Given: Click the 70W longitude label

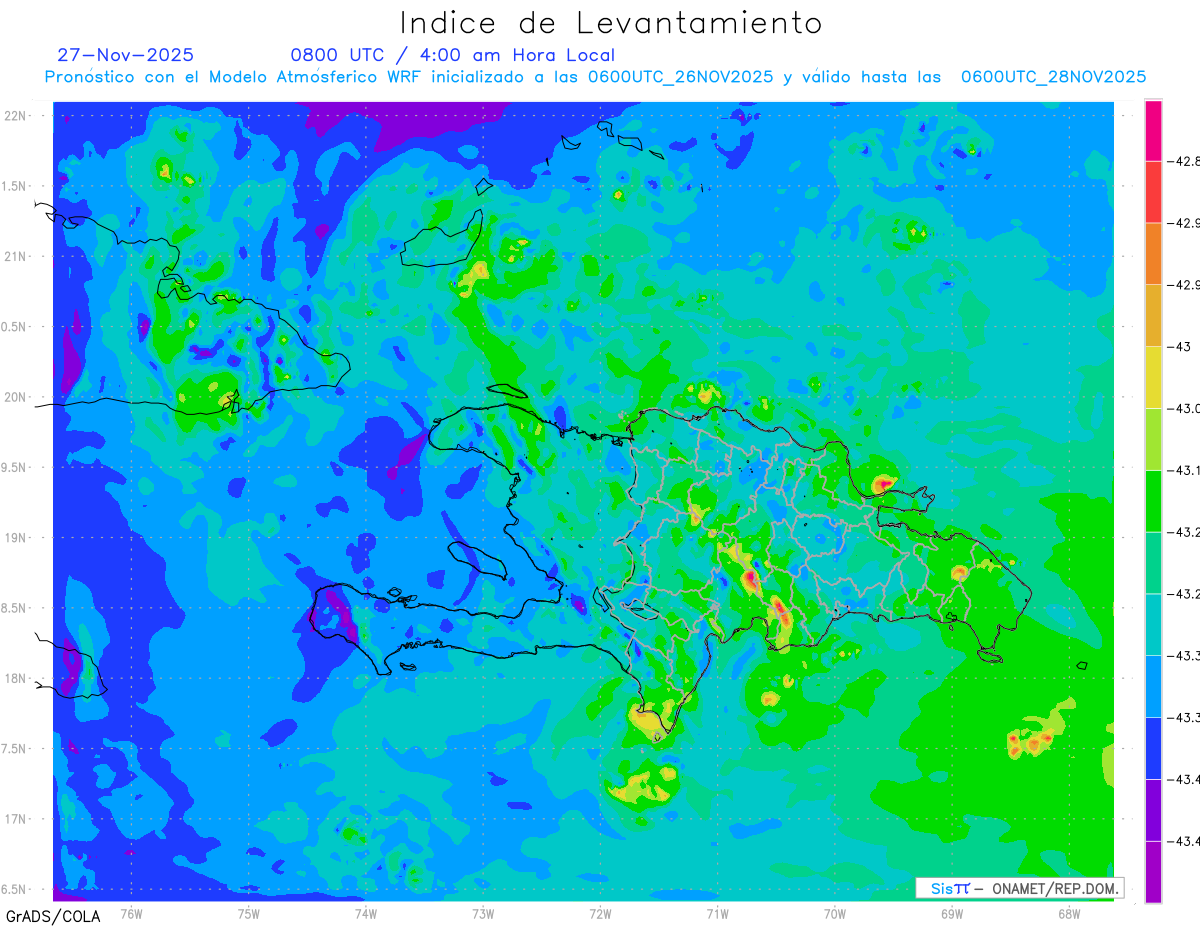Looking at the screenshot, I should pyautogui.click(x=834, y=914).
